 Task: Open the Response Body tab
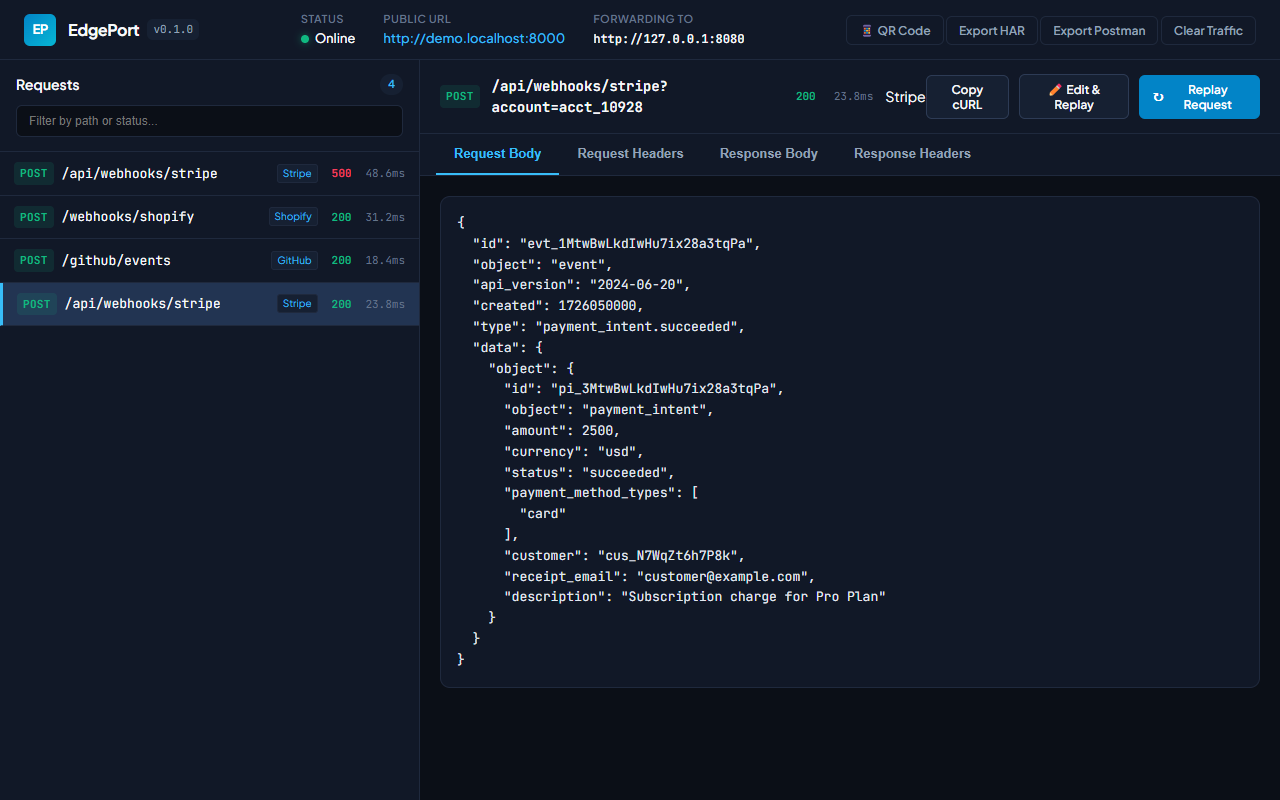click(x=769, y=154)
